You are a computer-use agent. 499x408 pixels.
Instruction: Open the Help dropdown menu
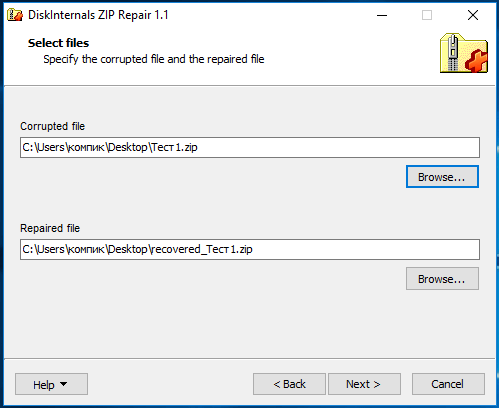click(x=51, y=384)
